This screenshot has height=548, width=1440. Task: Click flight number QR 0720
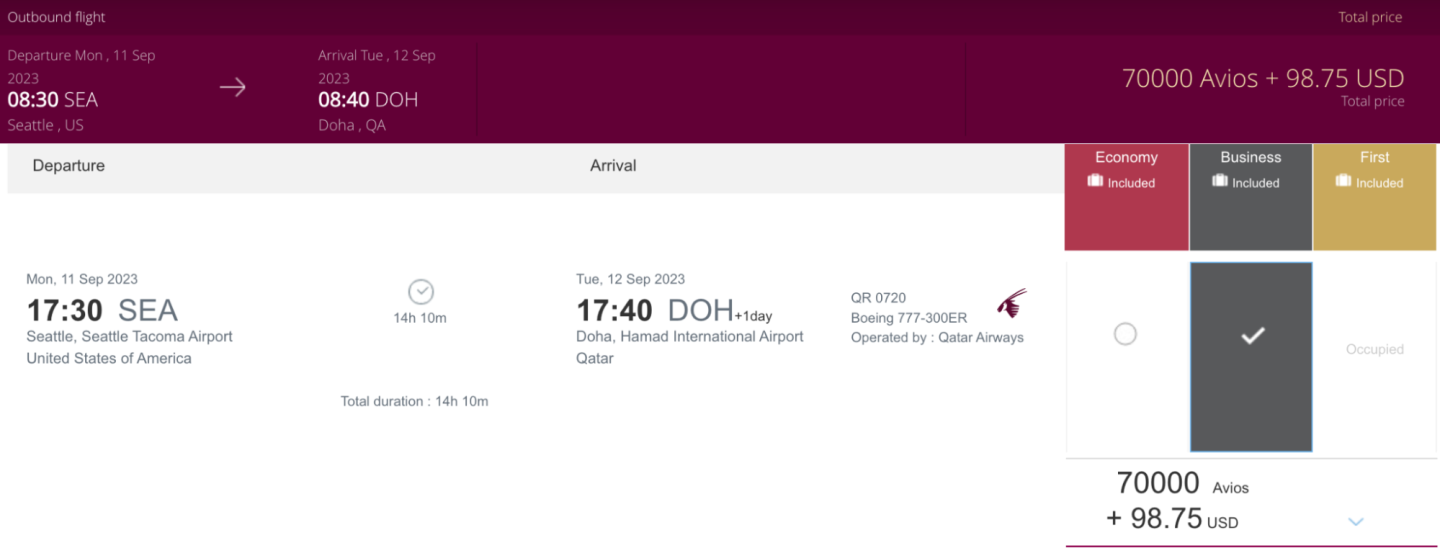[x=878, y=298]
